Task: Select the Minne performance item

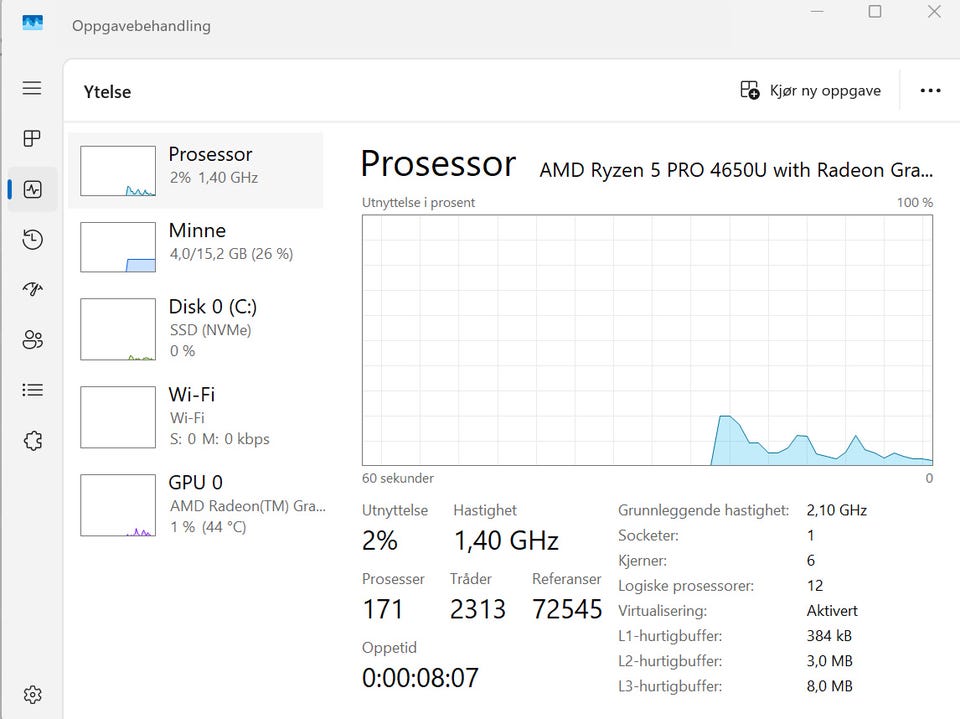Action: pos(196,247)
